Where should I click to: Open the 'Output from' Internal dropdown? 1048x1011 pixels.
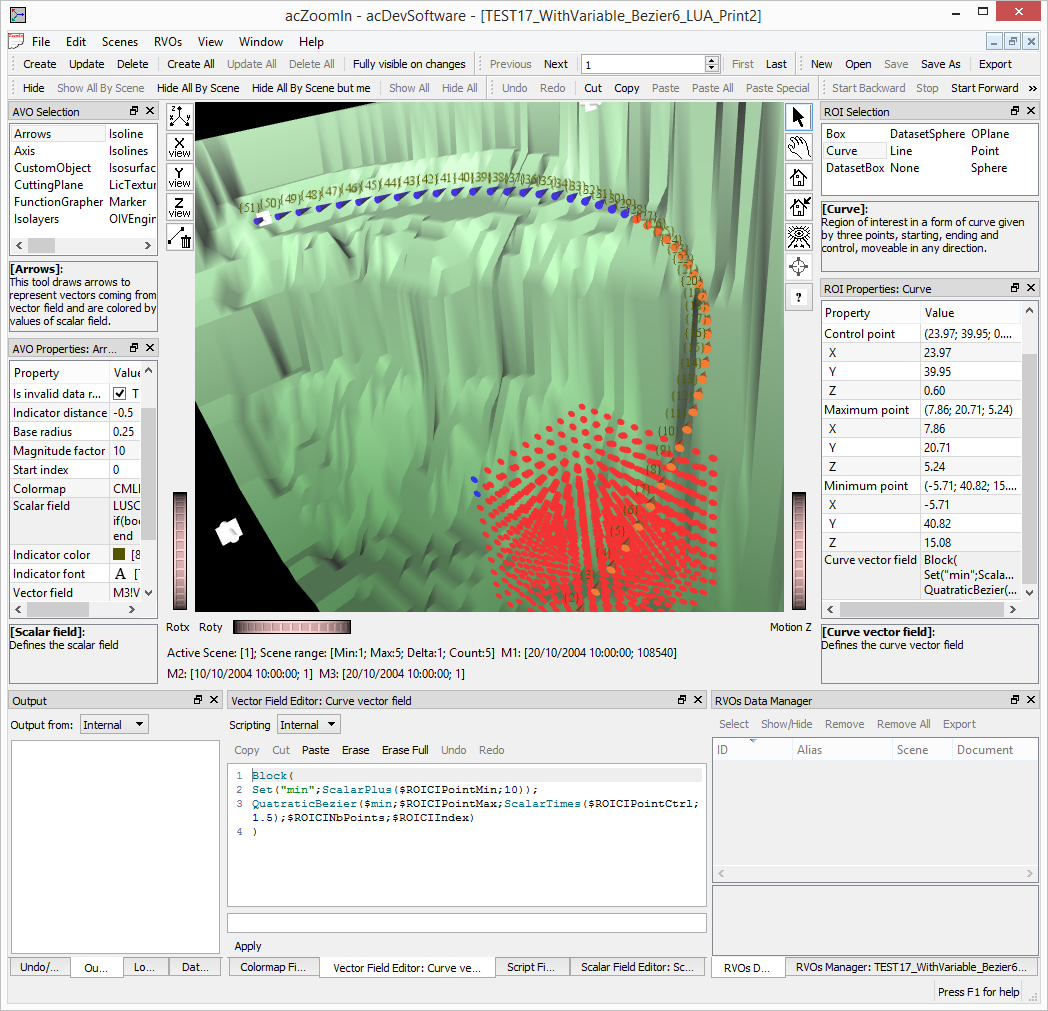point(113,725)
